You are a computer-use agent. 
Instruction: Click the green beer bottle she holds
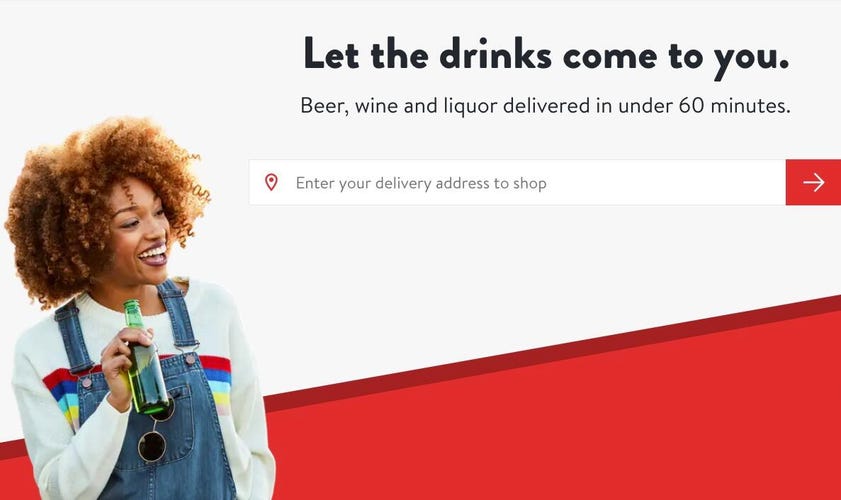pyautogui.click(x=144, y=358)
